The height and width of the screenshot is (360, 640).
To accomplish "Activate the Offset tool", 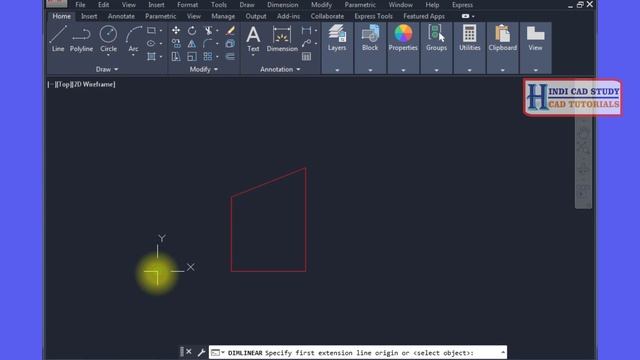I will (230, 56).
